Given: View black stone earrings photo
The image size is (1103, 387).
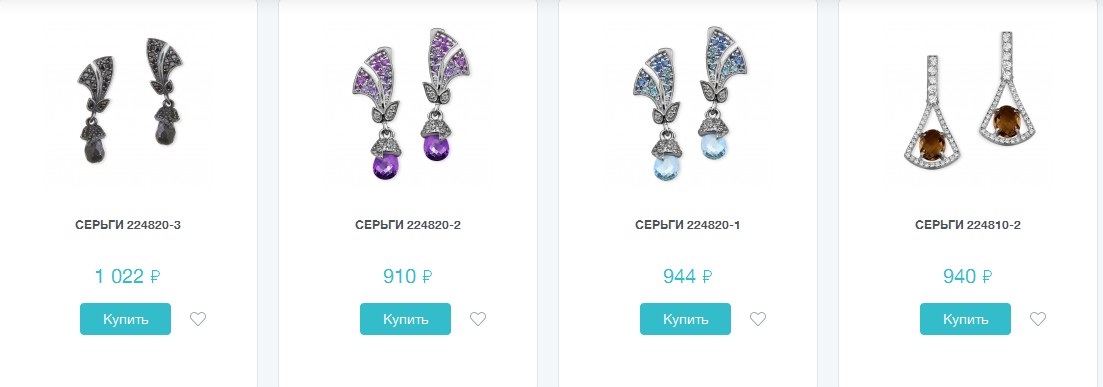Looking at the screenshot, I should point(128,103).
